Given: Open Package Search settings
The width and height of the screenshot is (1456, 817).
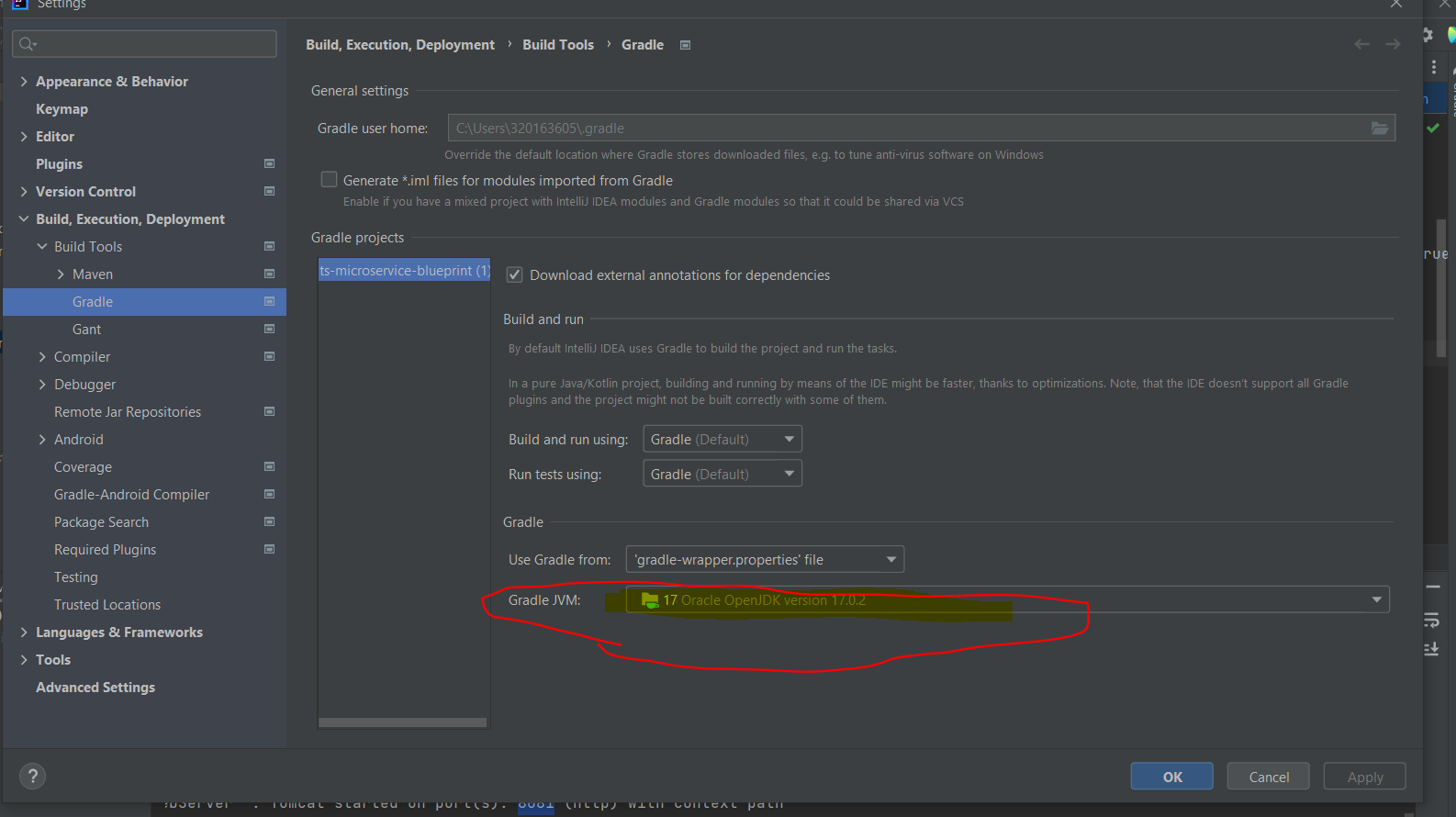Looking at the screenshot, I should pyautogui.click(x=101, y=522).
